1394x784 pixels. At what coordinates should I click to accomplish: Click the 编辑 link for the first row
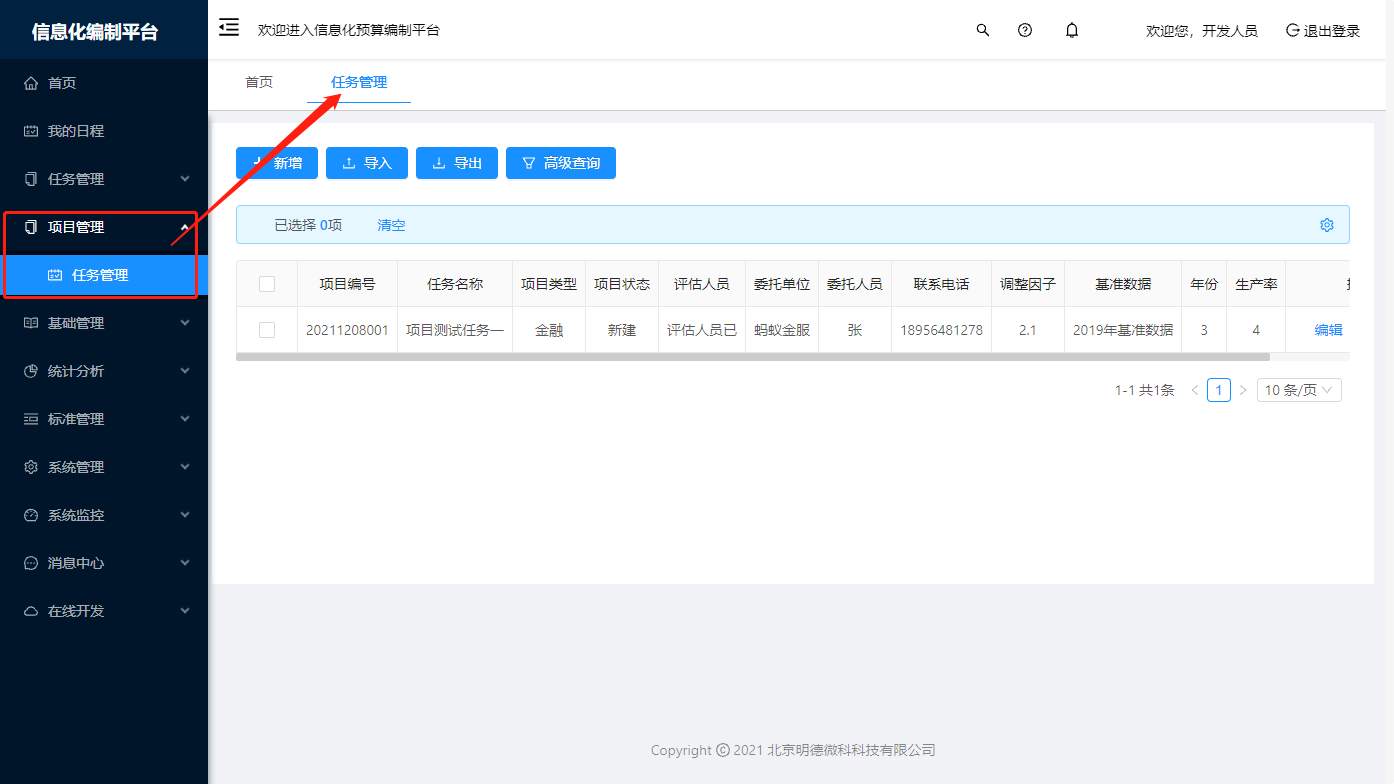tap(1329, 329)
